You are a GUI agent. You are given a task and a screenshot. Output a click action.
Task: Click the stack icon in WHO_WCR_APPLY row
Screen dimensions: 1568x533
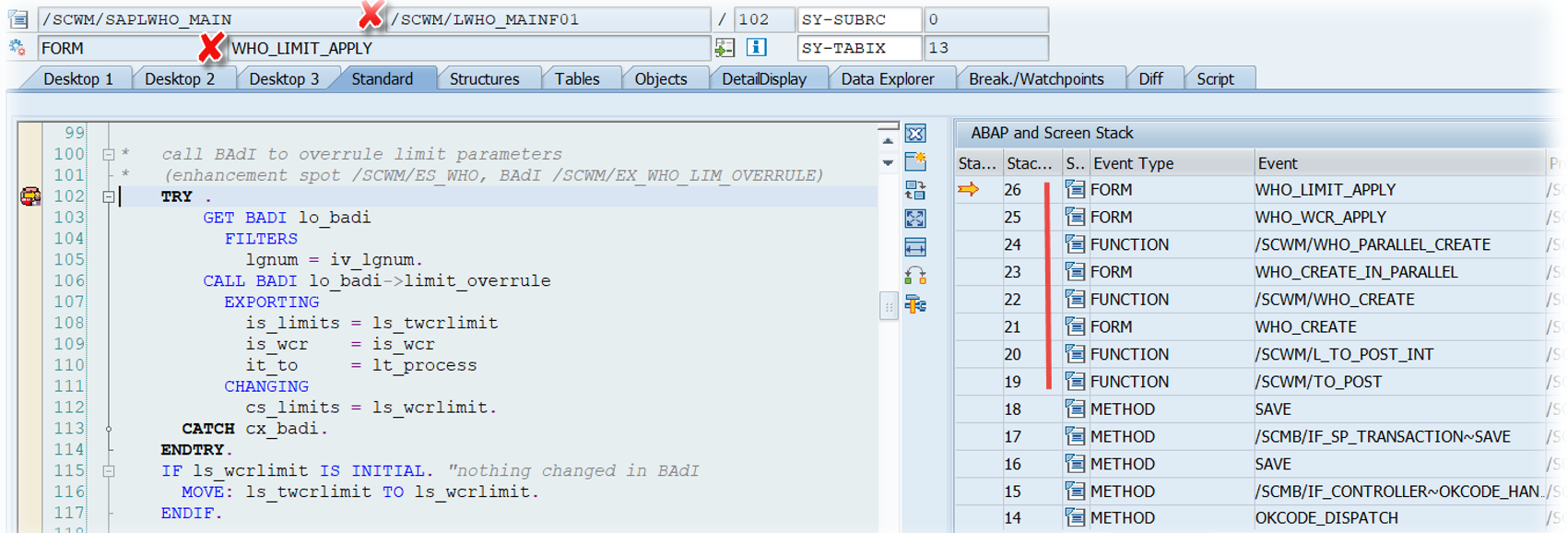1074,217
